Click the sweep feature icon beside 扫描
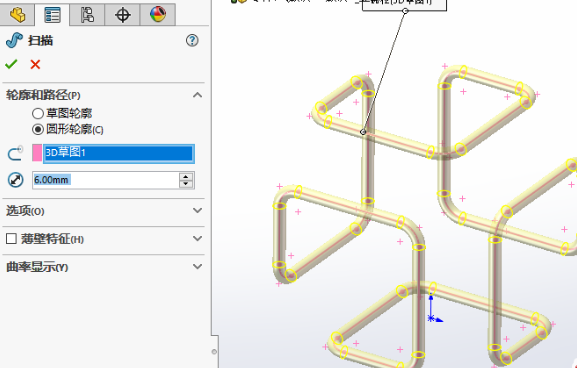 pyautogui.click(x=14, y=40)
